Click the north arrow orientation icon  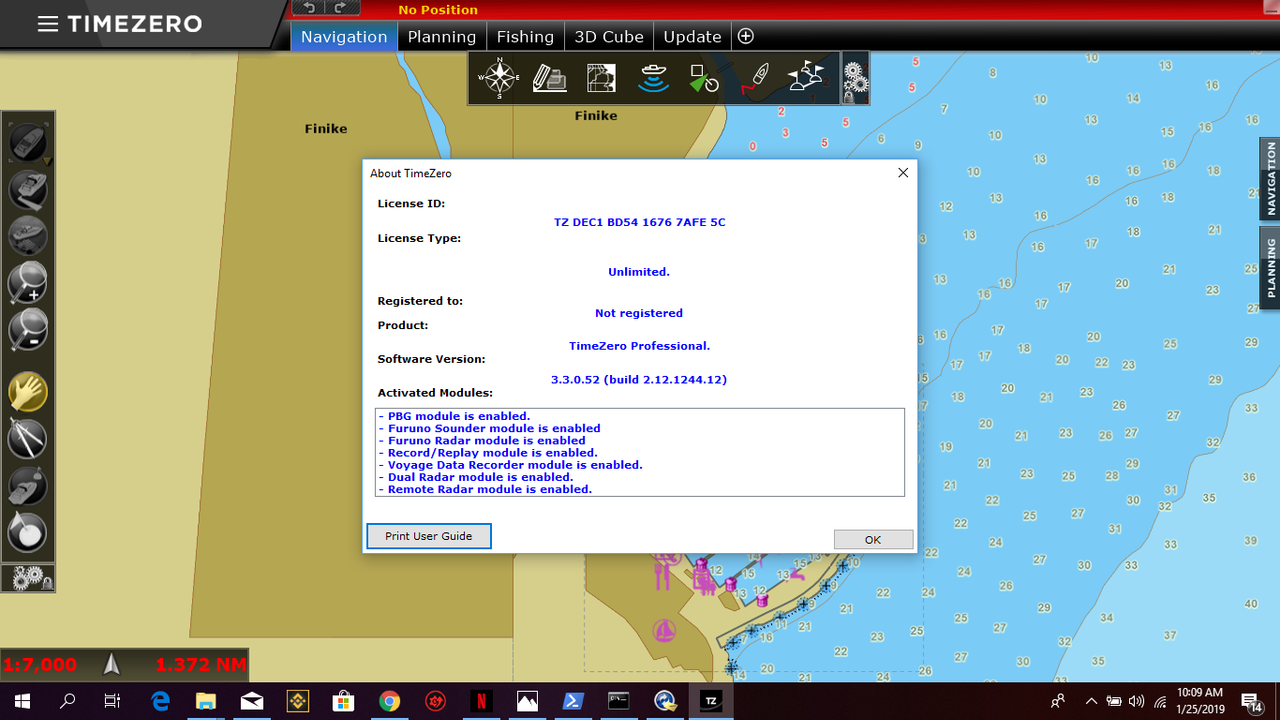click(112, 664)
